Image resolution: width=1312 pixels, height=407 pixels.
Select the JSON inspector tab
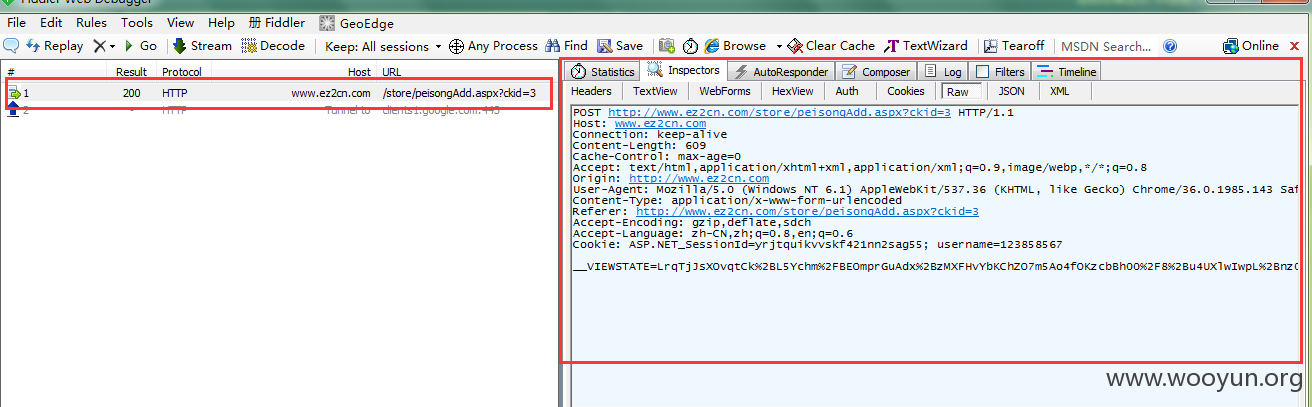click(x=1012, y=92)
